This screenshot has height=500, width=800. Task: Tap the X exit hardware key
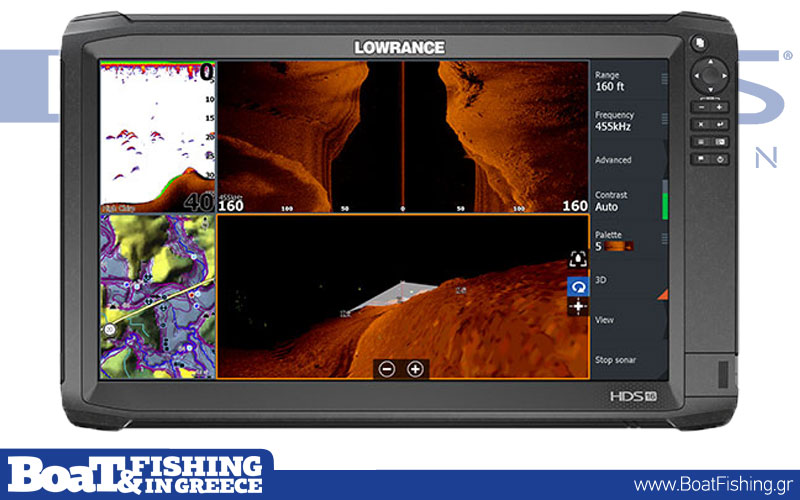coord(701,124)
